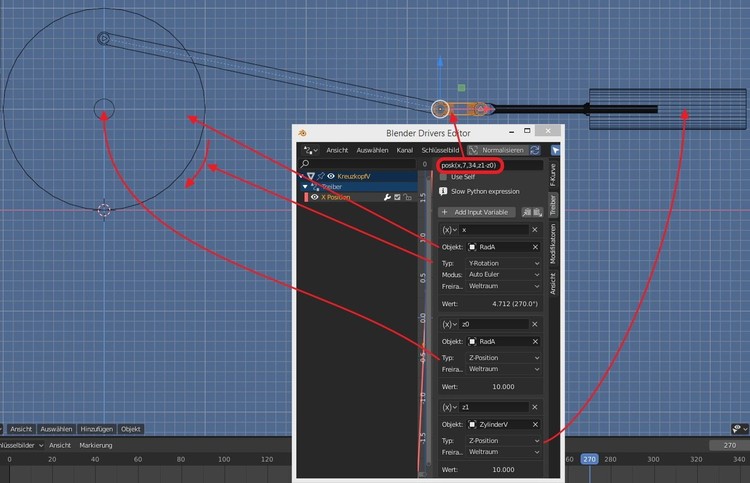Open the timeline Markierung menu

point(96,445)
